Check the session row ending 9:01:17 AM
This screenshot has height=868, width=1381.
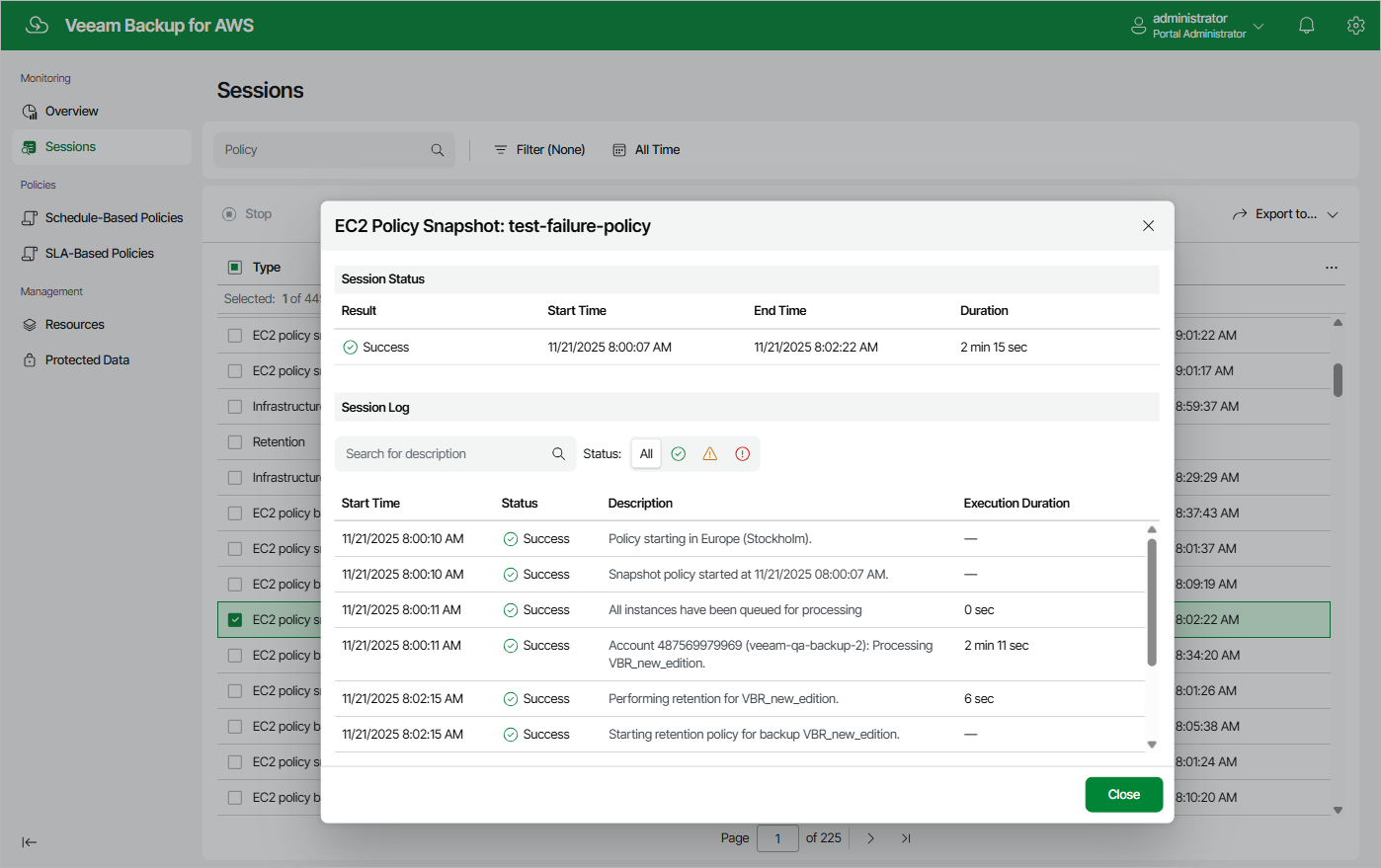point(235,371)
